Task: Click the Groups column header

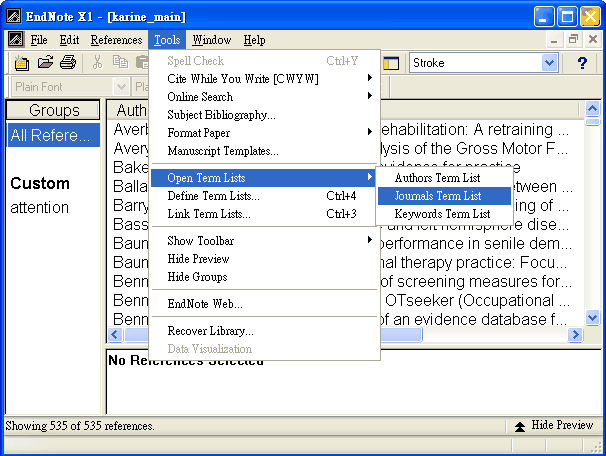Action: click(53, 110)
